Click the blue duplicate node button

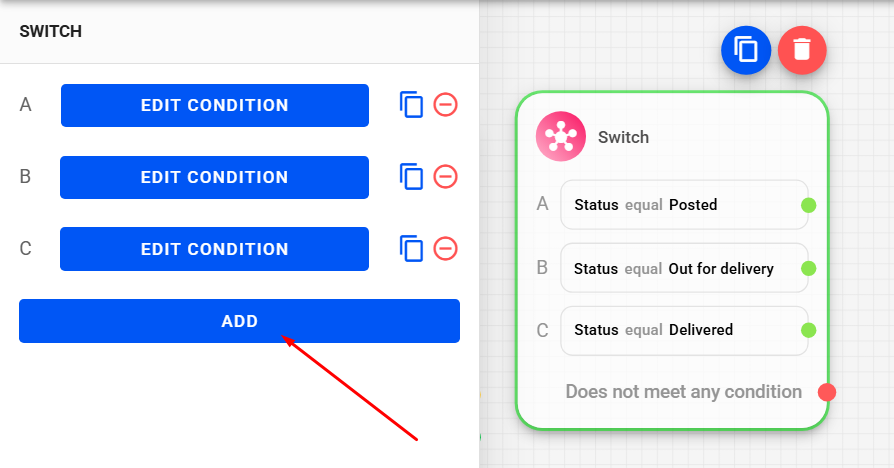pos(746,49)
